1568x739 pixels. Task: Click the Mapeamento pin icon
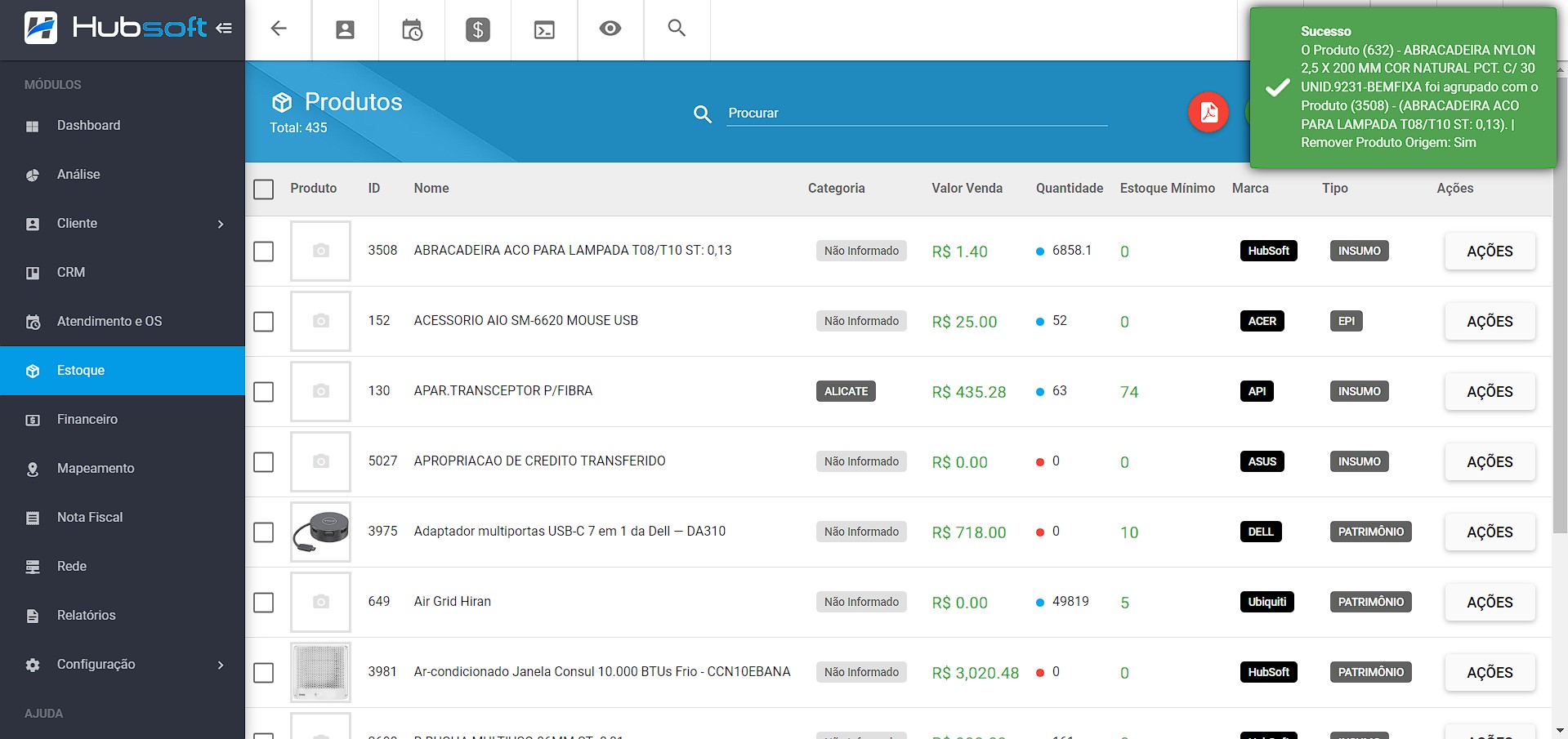click(33, 470)
